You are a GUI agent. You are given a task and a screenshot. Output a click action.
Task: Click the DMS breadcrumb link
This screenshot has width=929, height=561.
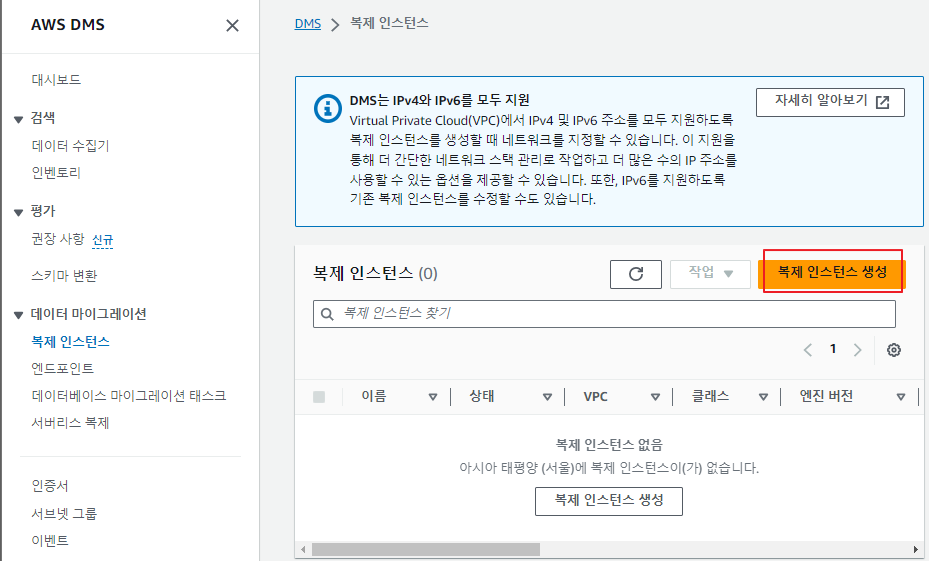coord(308,24)
